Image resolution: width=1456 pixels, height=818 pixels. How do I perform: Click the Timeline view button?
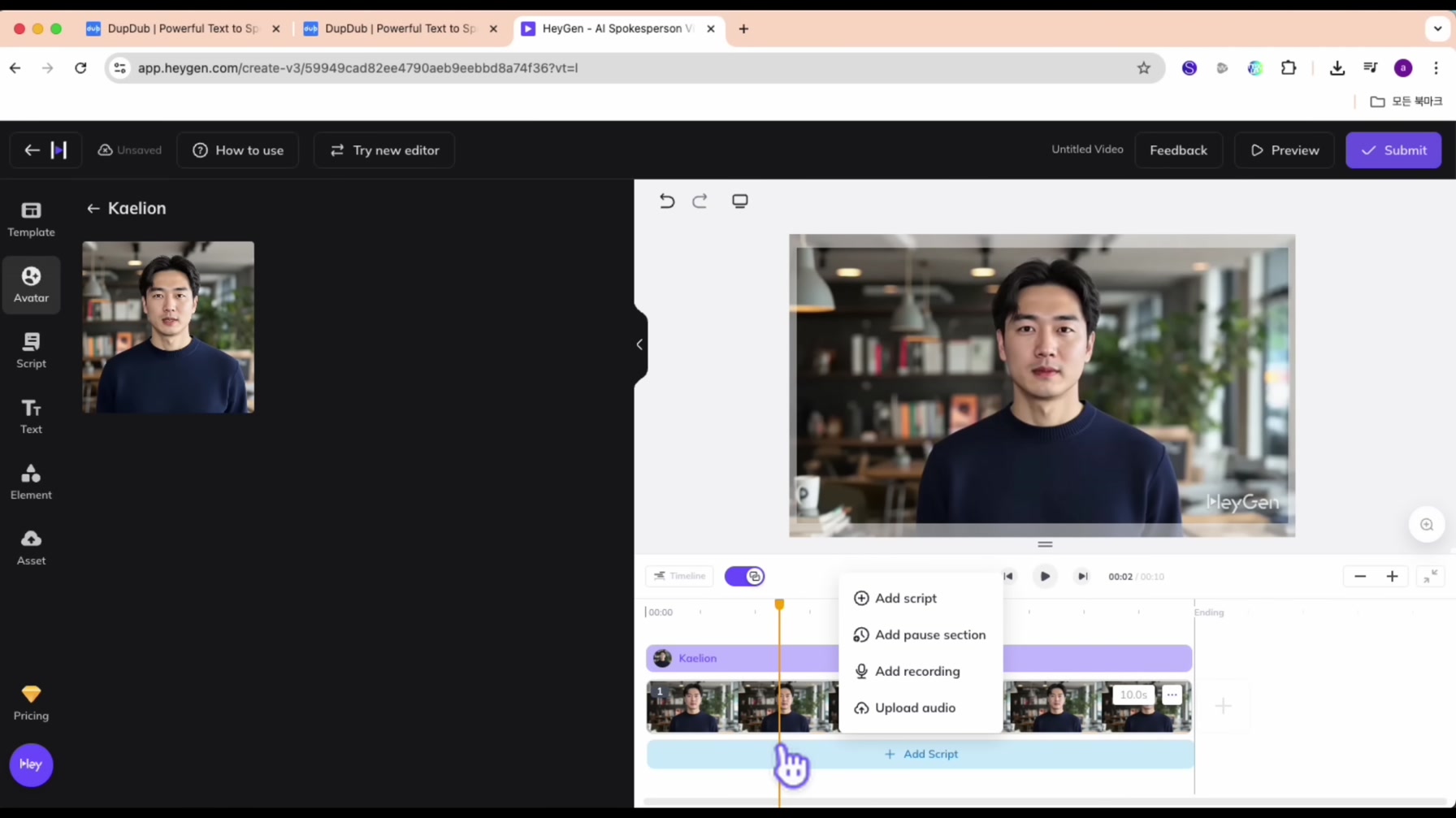click(679, 577)
